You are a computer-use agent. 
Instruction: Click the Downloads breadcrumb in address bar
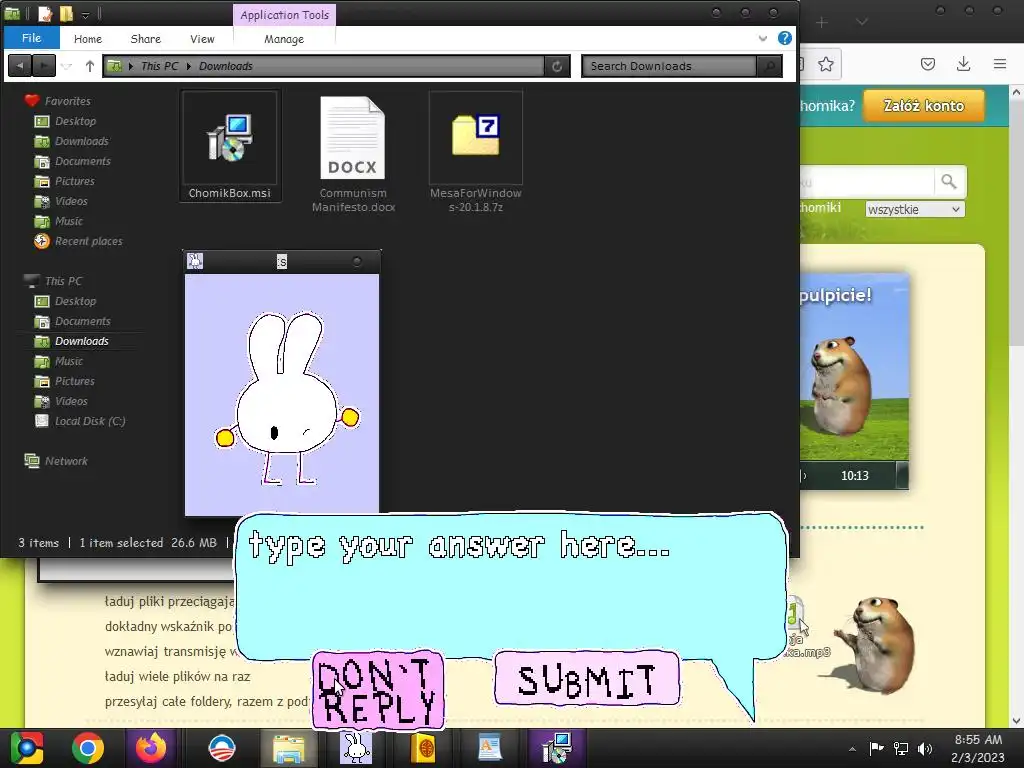[225, 66]
